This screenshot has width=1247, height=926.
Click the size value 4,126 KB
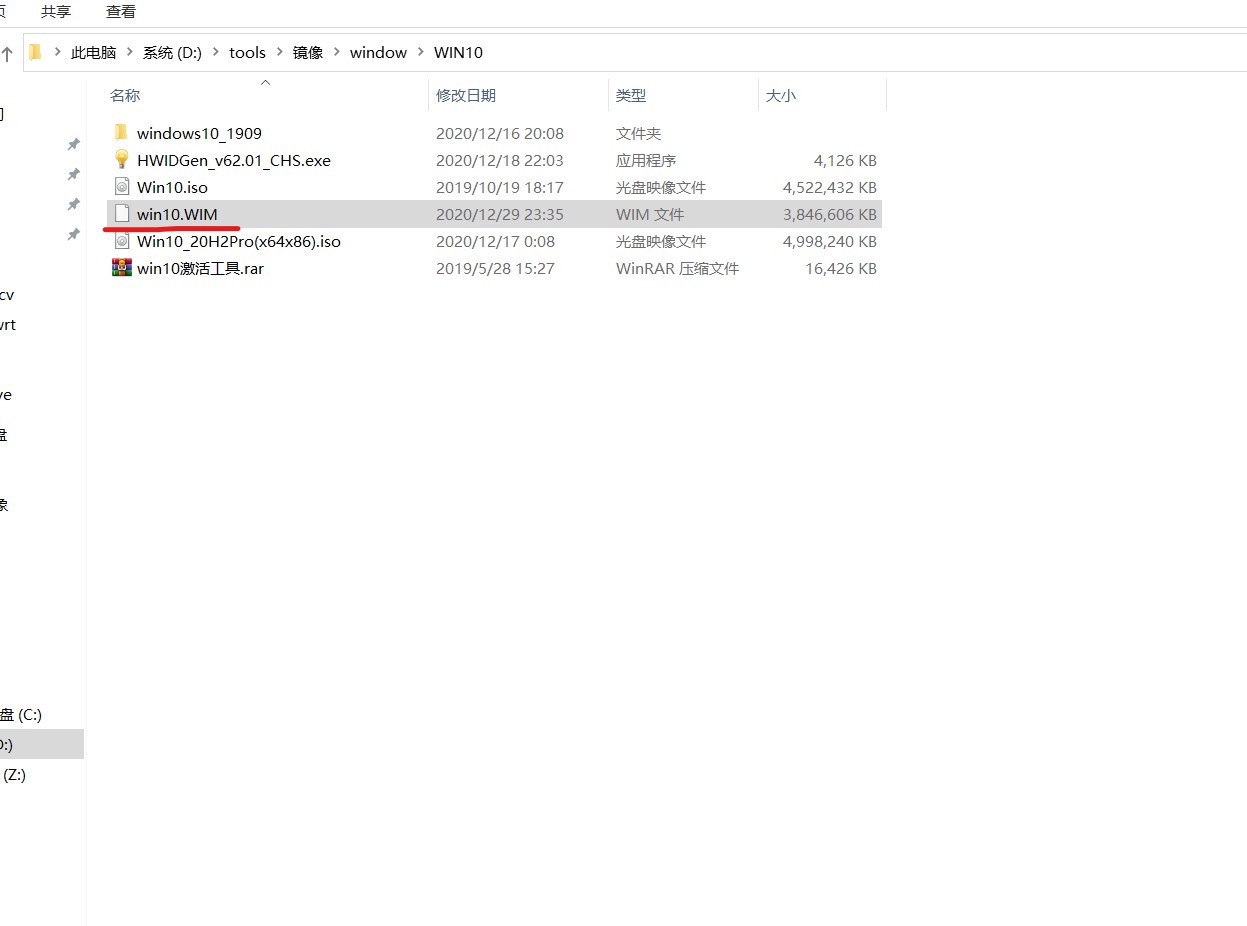tap(845, 160)
